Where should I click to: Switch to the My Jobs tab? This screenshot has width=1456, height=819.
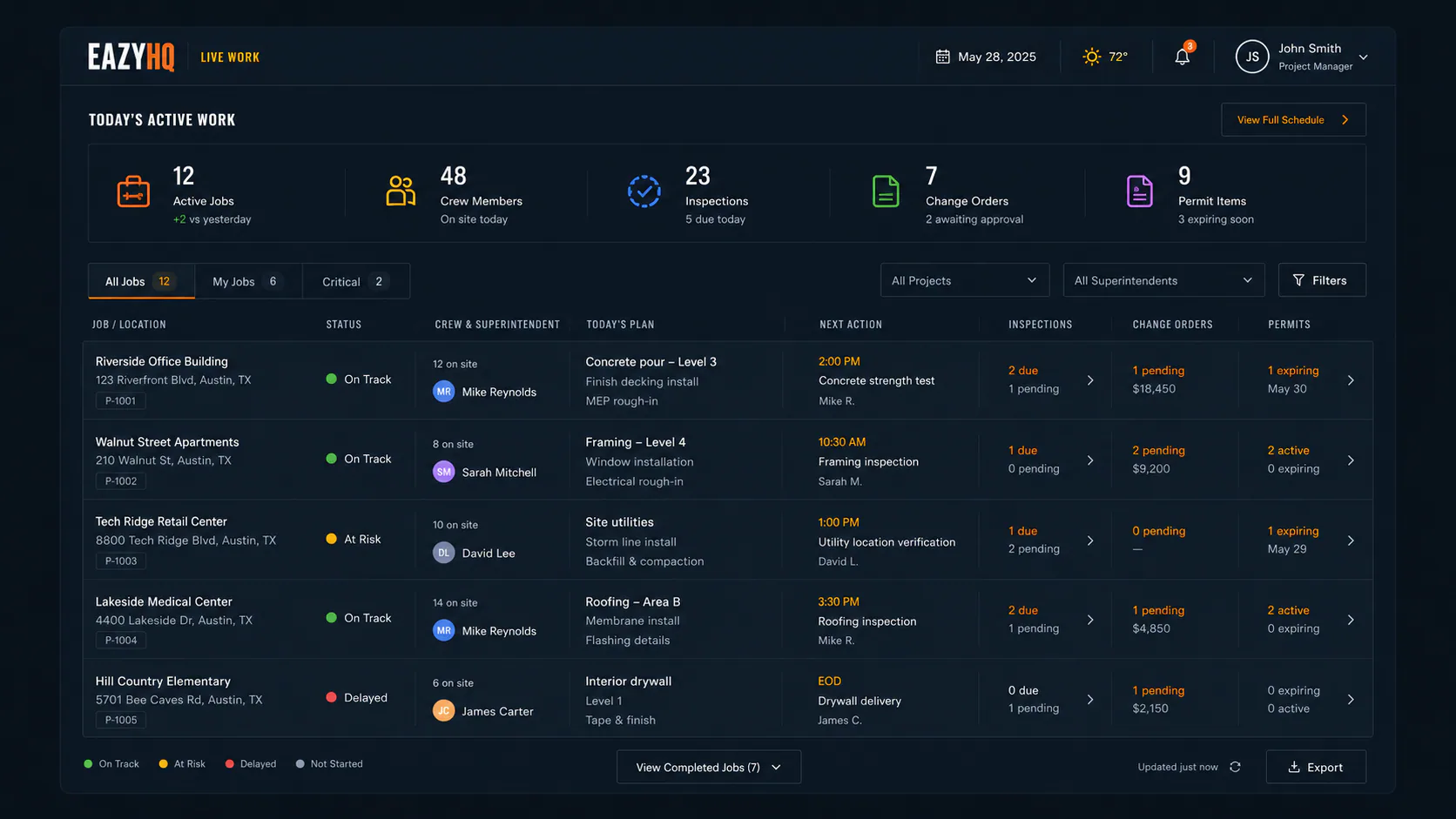248,281
